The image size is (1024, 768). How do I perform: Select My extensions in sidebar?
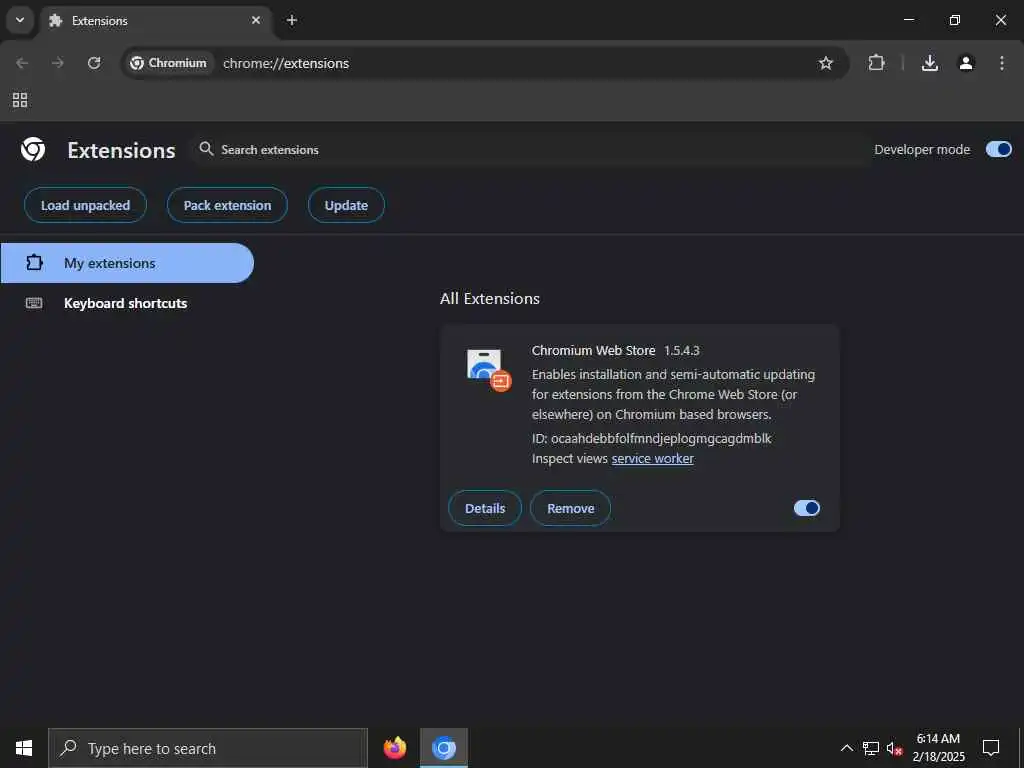(127, 263)
